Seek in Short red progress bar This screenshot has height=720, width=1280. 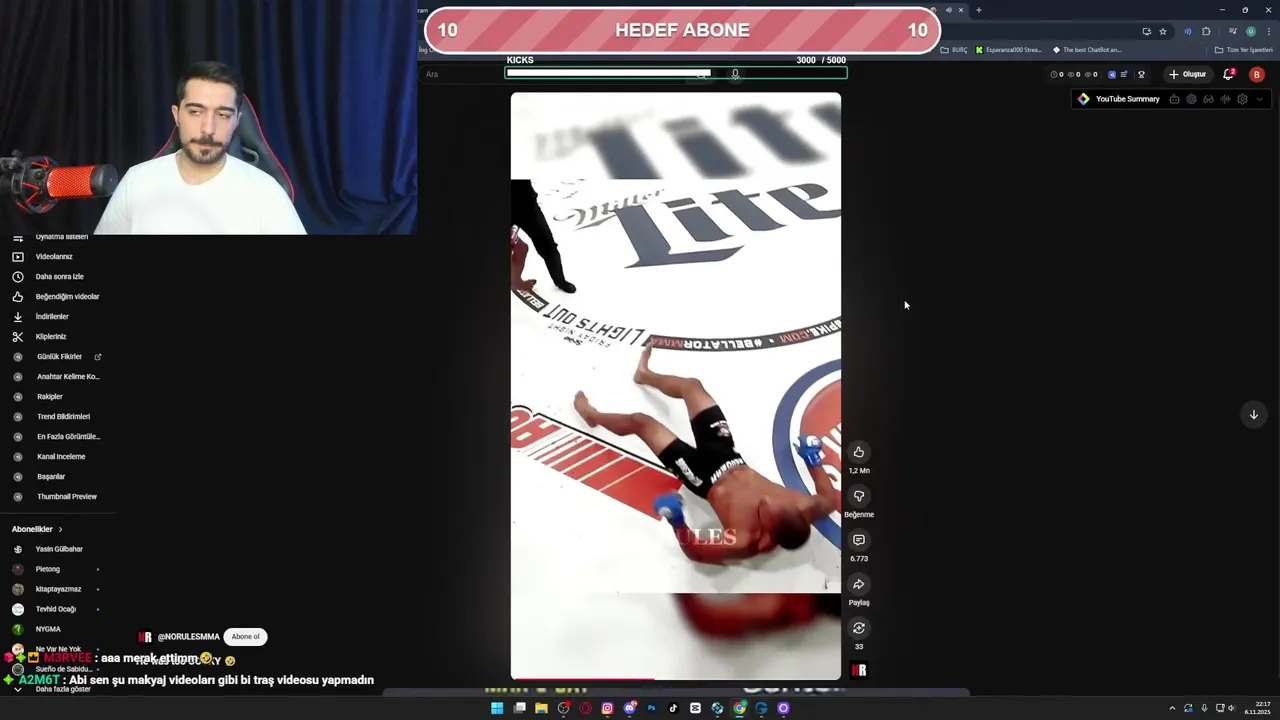pyautogui.click(x=676, y=679)
